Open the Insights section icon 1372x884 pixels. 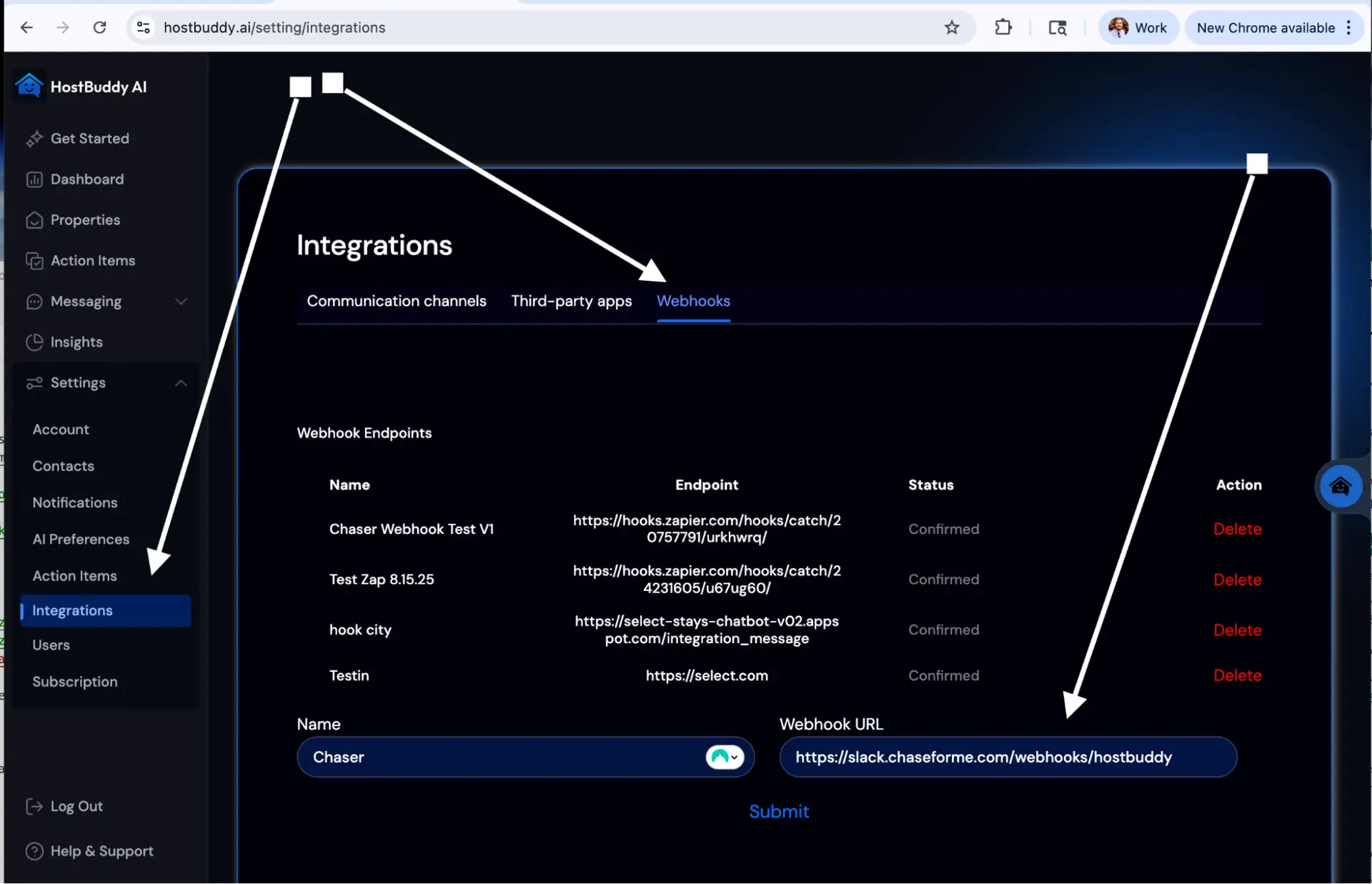[36, 342]
